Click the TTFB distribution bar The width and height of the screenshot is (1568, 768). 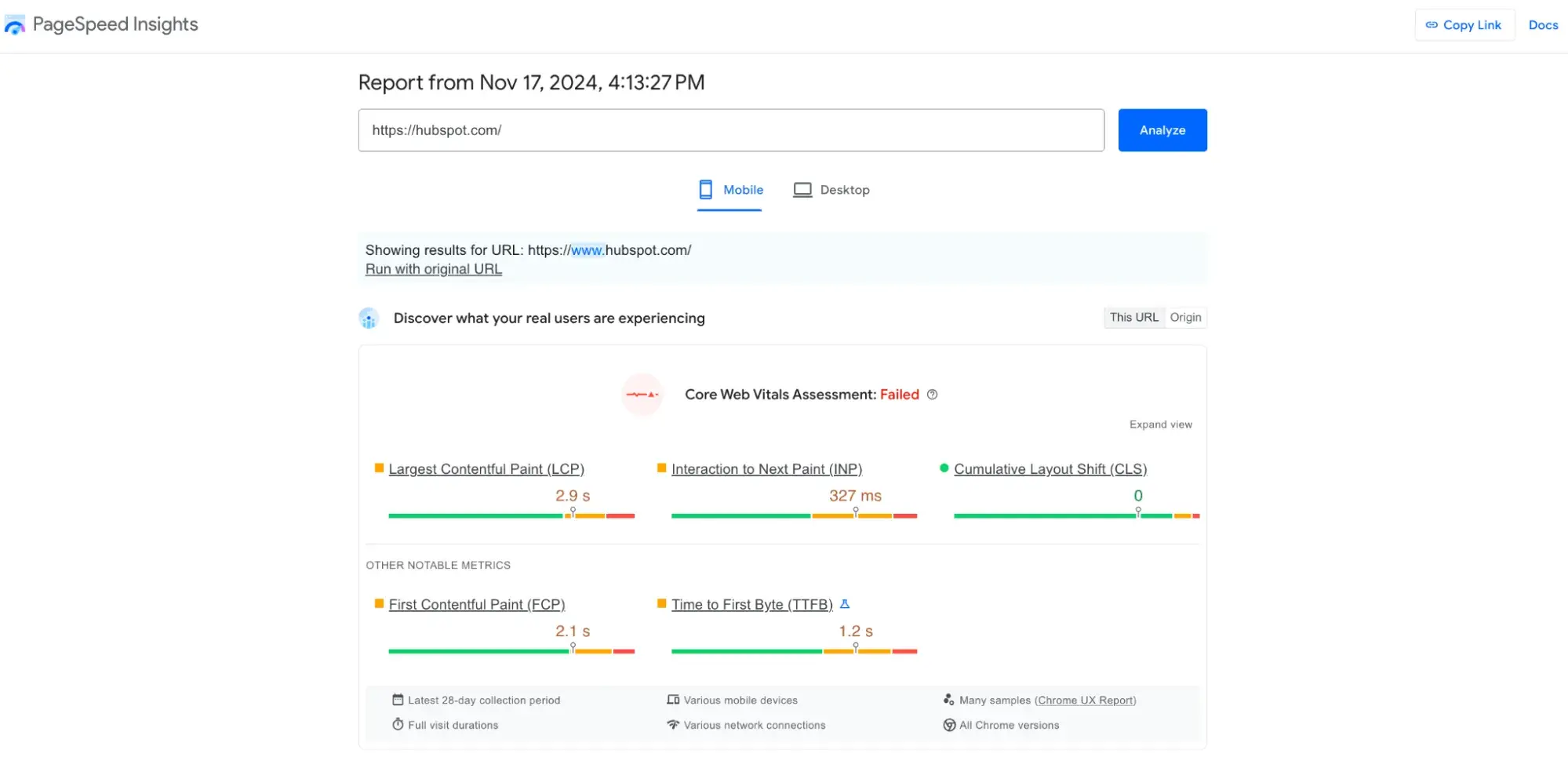tap(794, 651)
